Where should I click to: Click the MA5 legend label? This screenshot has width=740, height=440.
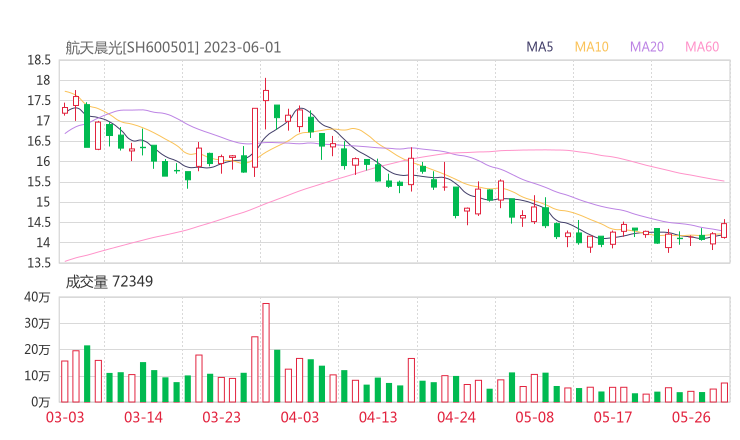pyautogui.click(x=539, y=47)
